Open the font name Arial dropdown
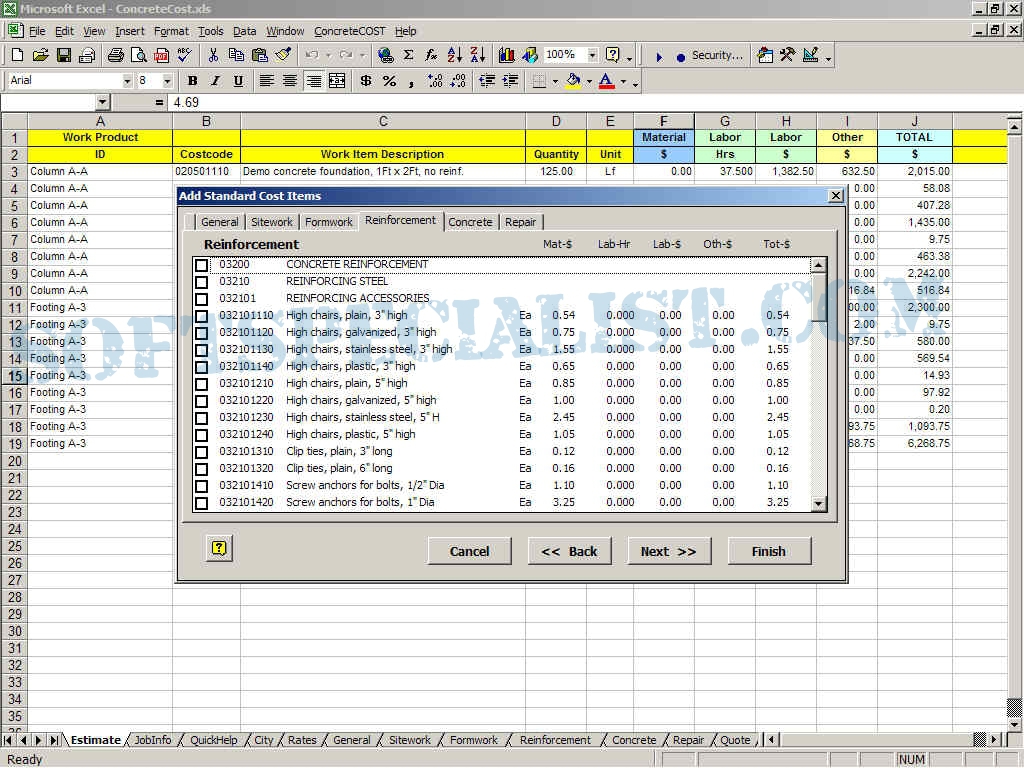This screenshot has width=1024, height=768. [127, 81]
